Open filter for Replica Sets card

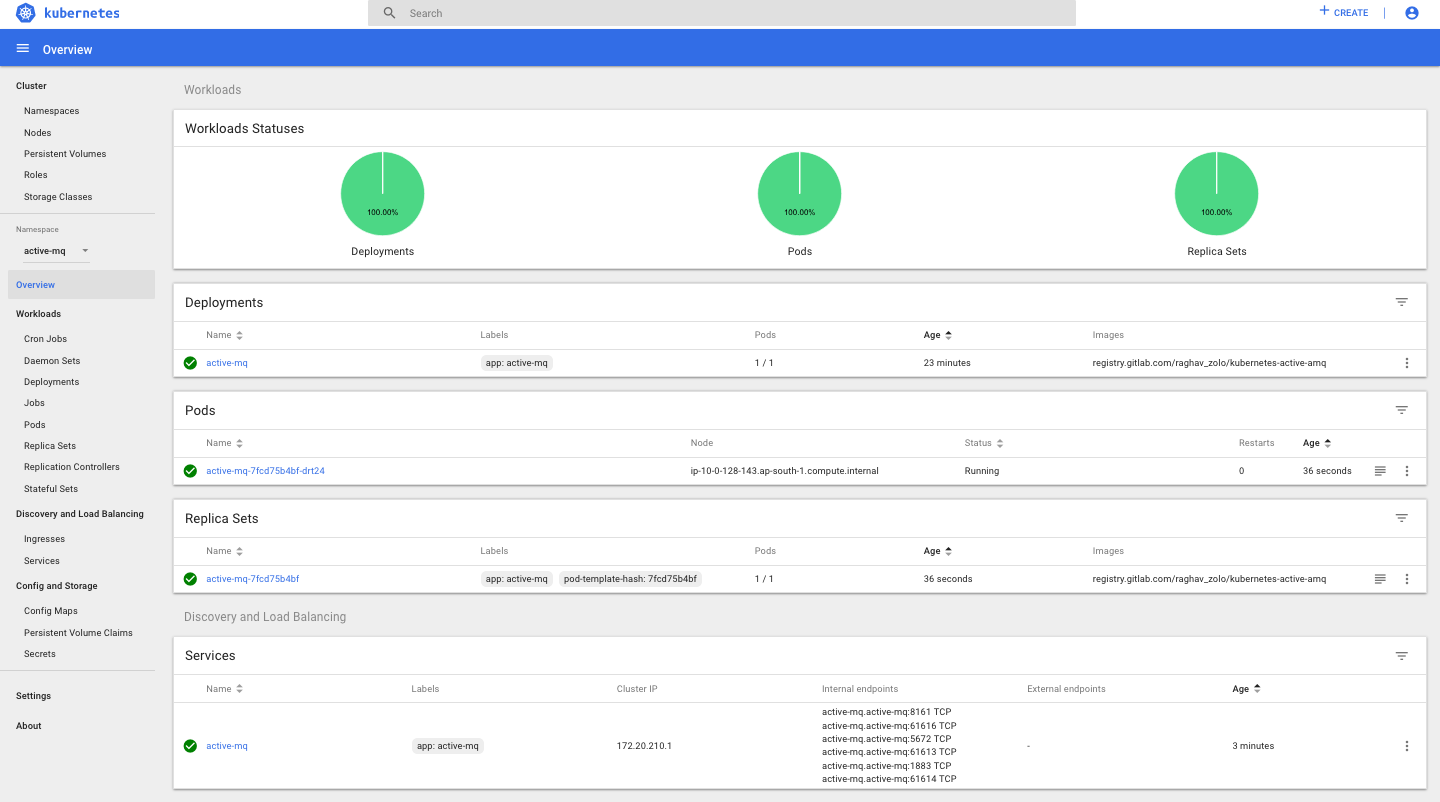[1402, 518]
